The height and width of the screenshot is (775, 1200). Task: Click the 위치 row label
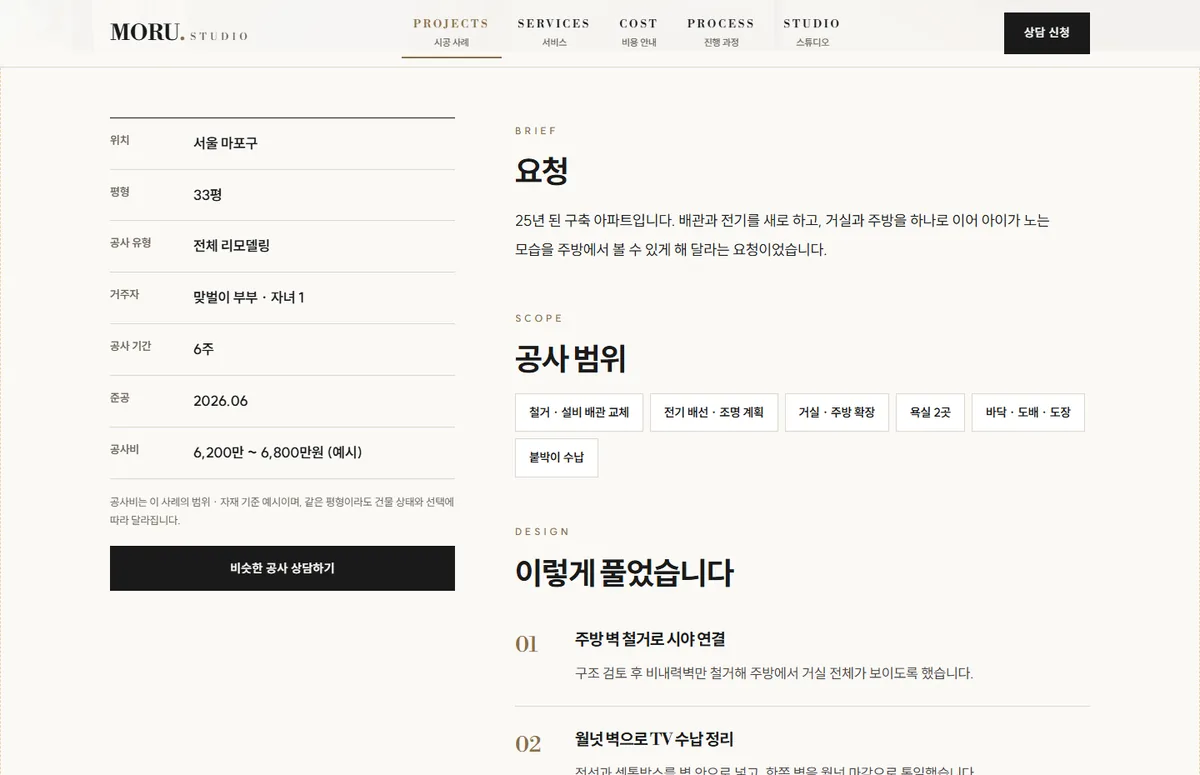(x=120, y=140)
